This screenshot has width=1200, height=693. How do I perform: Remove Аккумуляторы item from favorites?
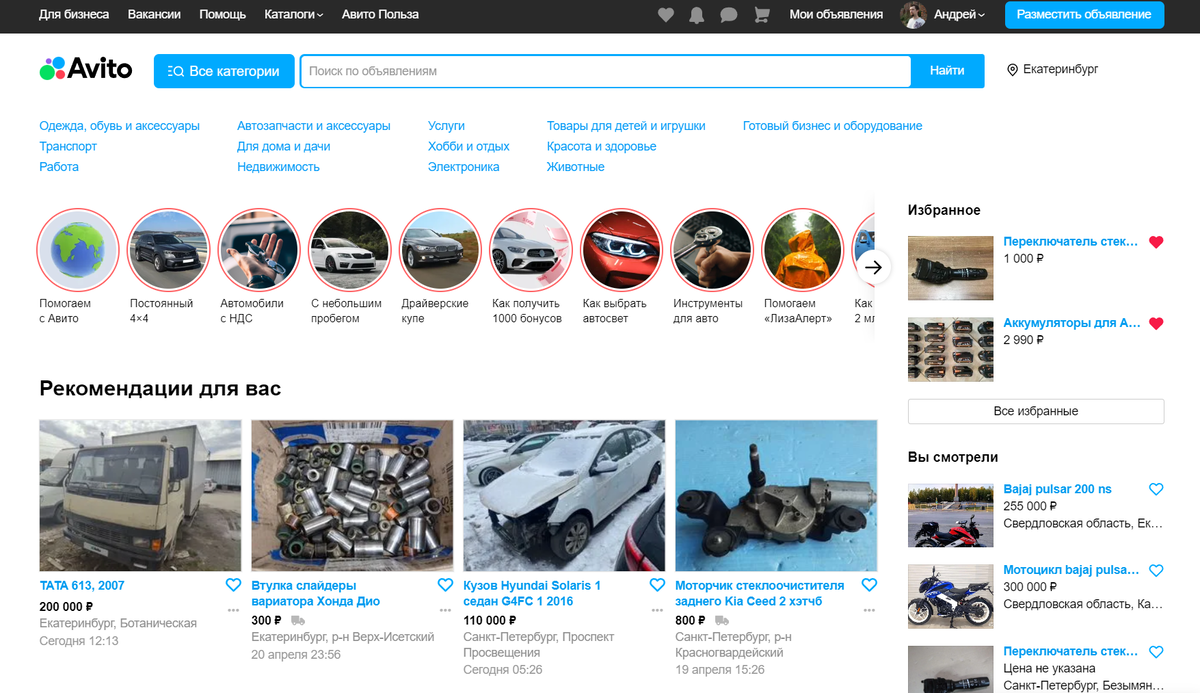click(1156, 324)
